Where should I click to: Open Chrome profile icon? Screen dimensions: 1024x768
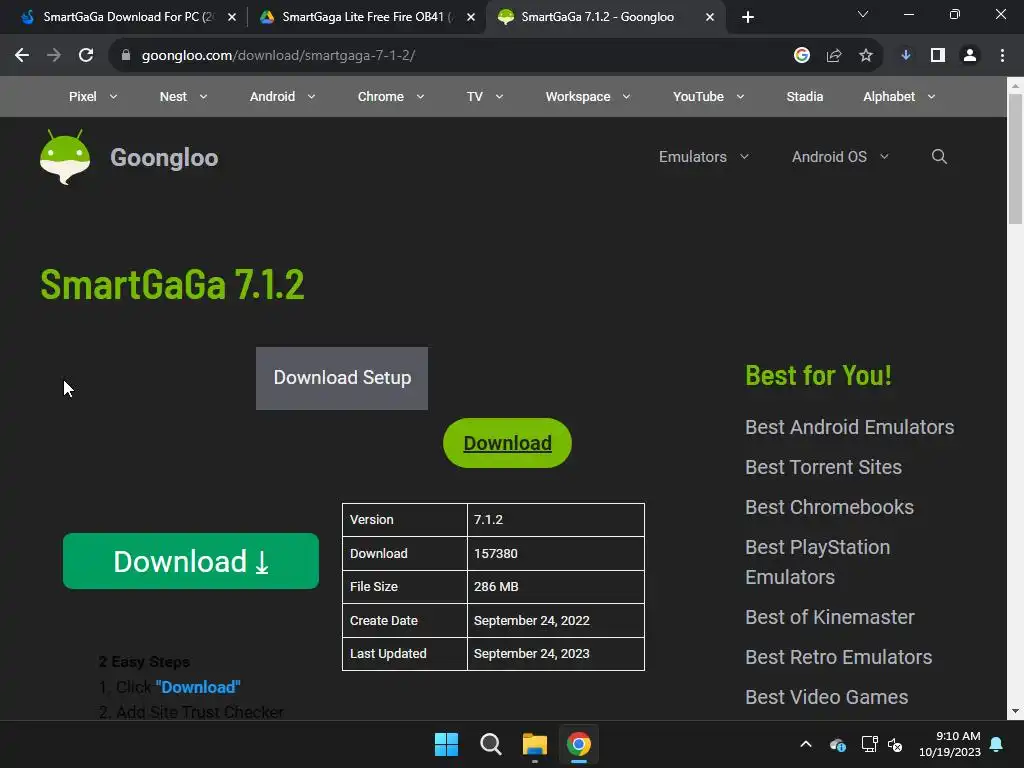[x=970, y=56]
